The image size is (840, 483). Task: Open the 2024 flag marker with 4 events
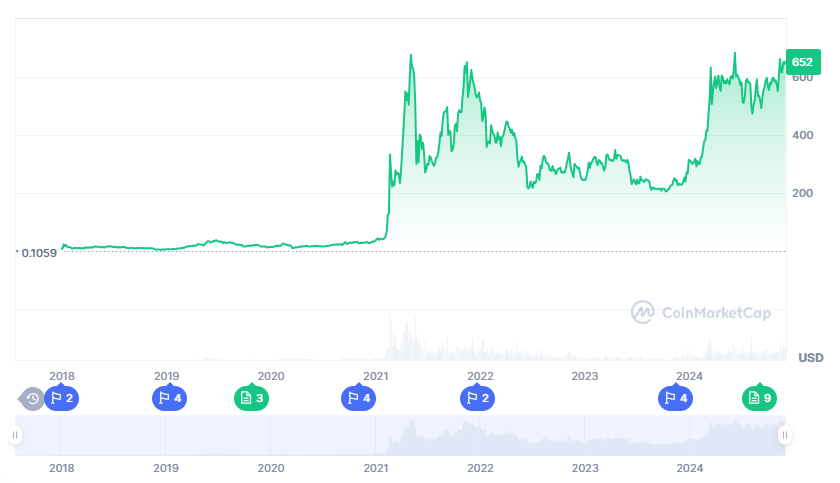pos(675,398)
